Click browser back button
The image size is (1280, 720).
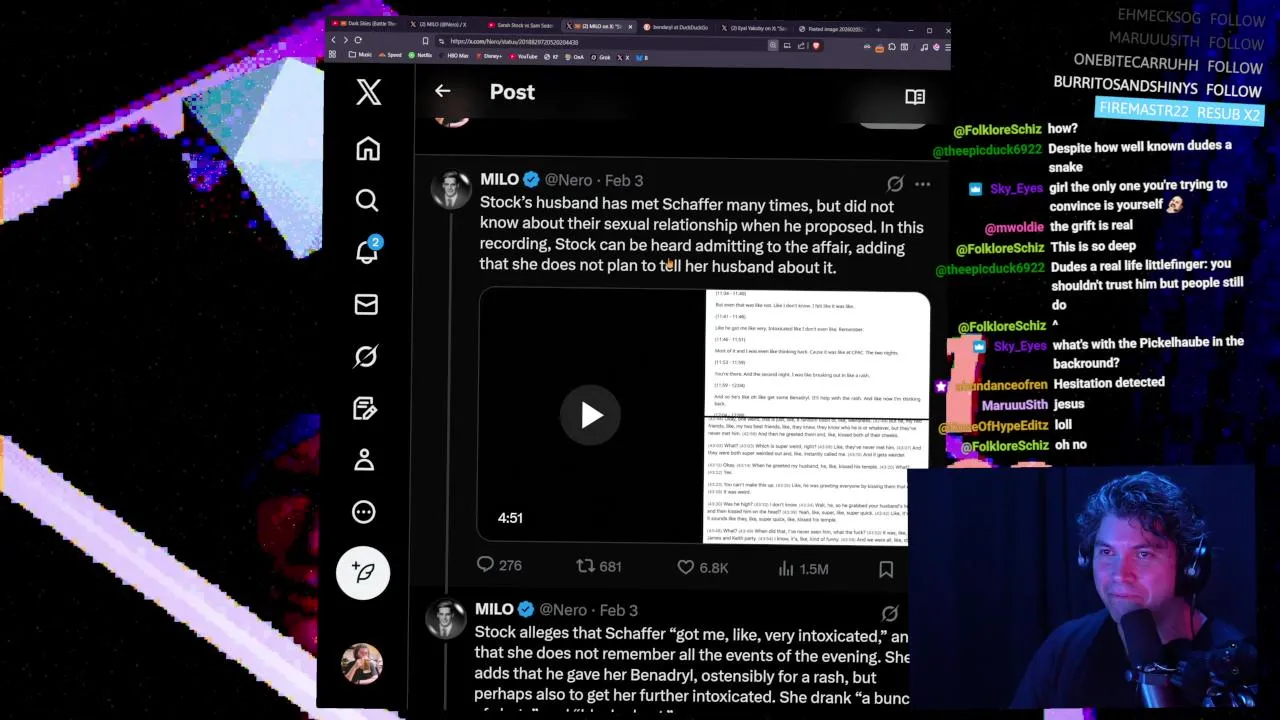[334, 40]
